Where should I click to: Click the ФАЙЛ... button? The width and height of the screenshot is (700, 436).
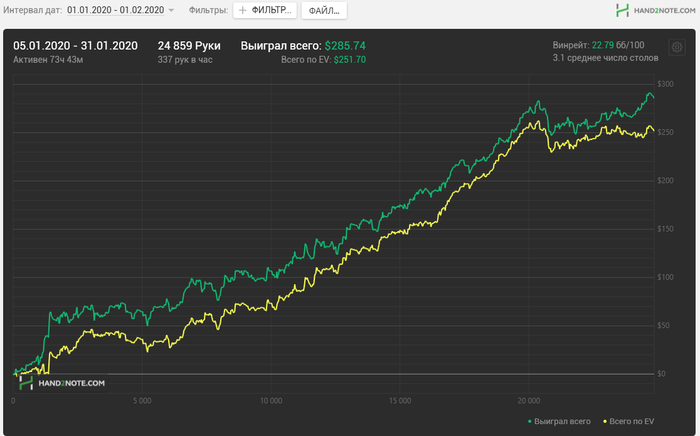coord(324,10)
